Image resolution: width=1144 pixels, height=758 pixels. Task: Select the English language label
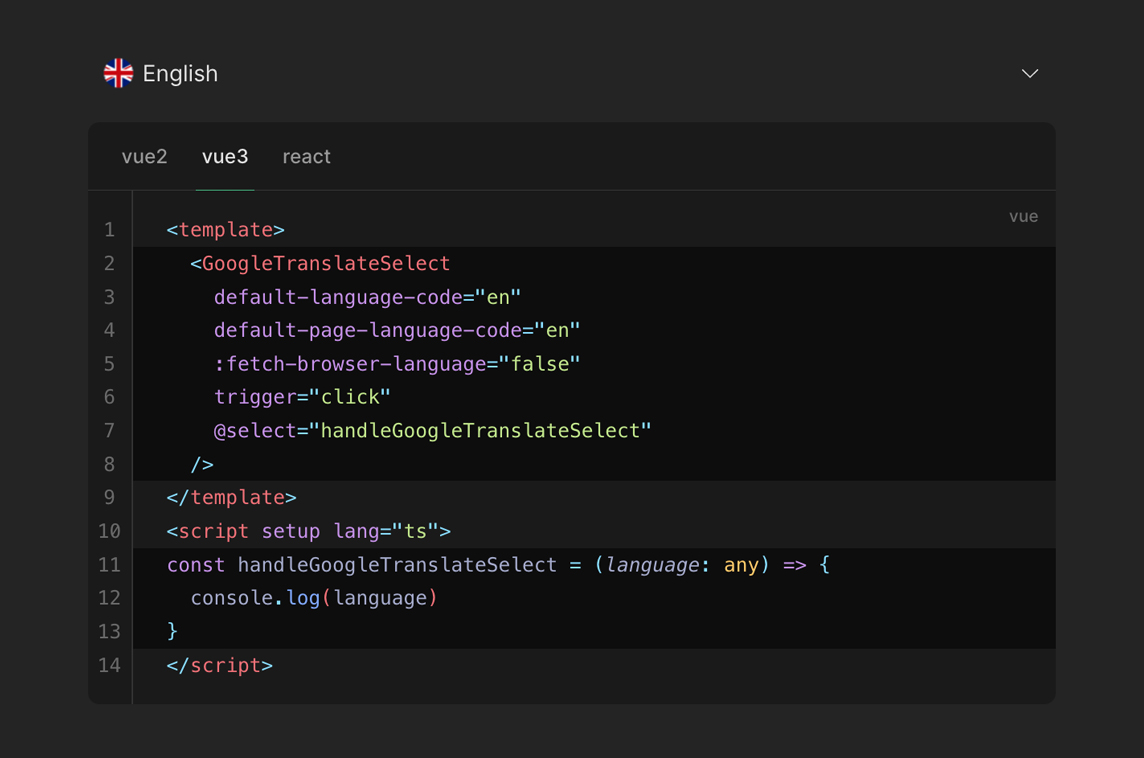[180, 74]
